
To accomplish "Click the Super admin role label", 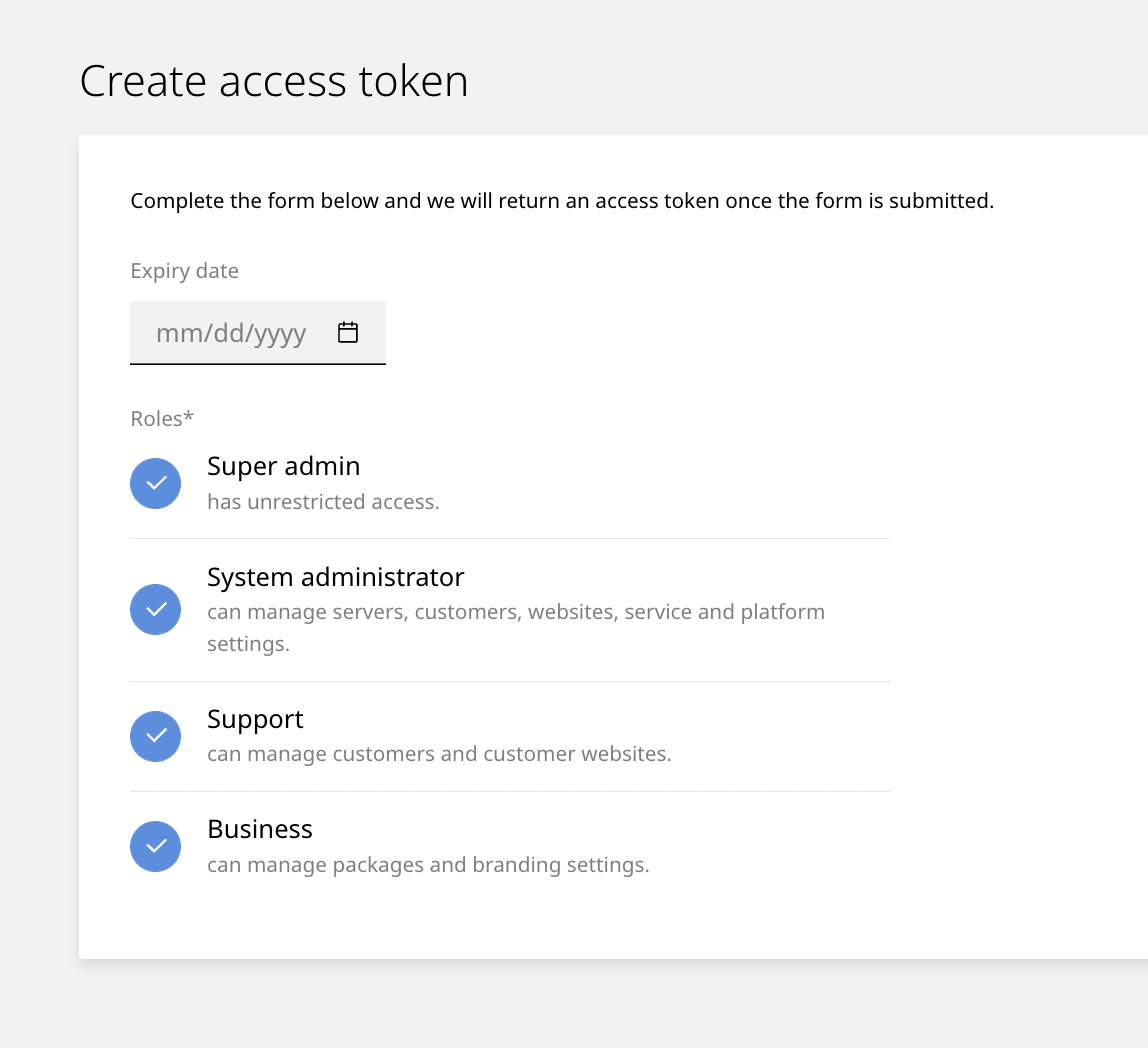I will [283, 466].
